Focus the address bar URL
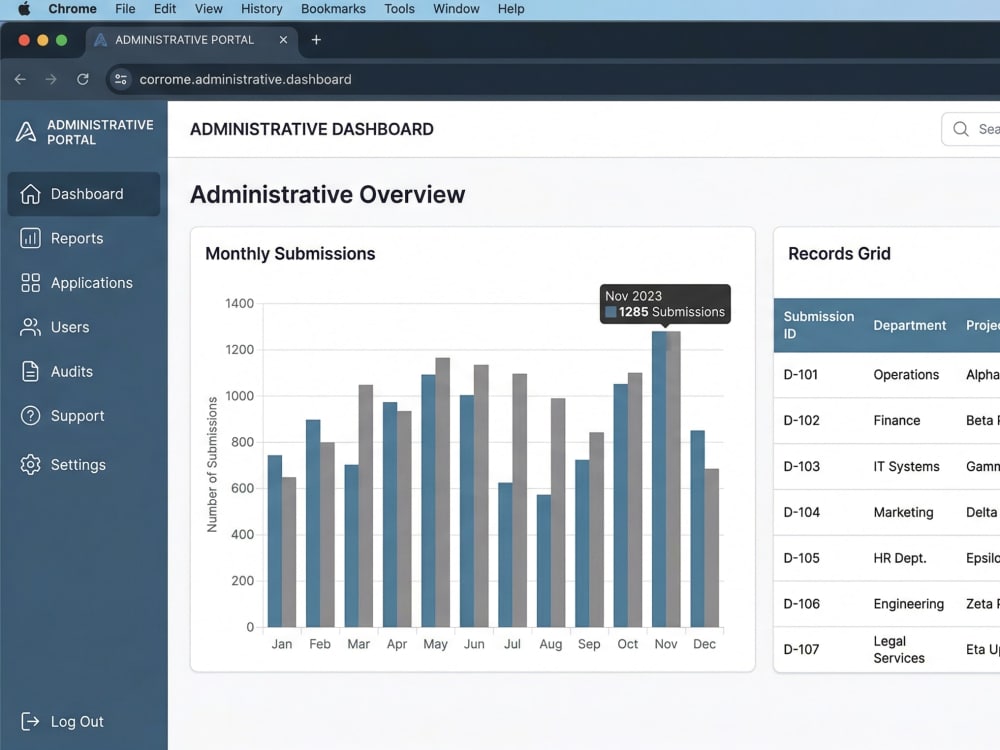Viewport: 1000px width, 750px height. coord(246,79)
